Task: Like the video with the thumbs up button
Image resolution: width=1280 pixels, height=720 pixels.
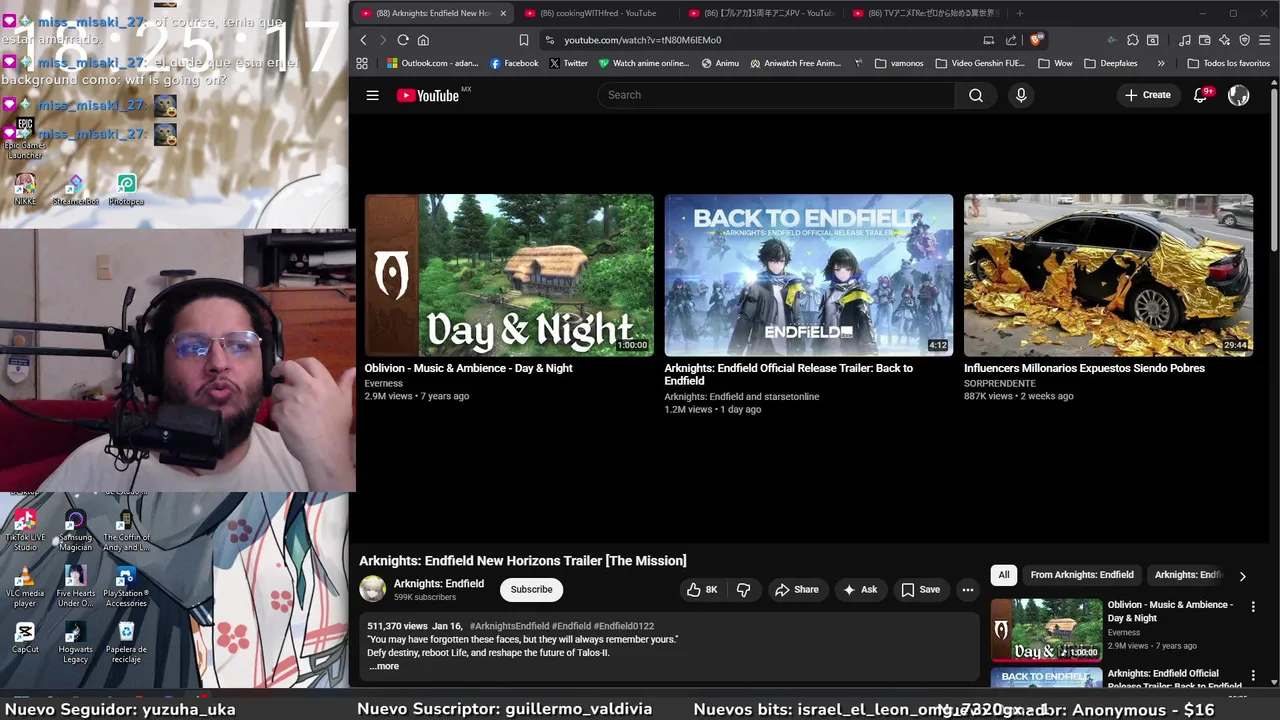Action: tap(702, 590)
